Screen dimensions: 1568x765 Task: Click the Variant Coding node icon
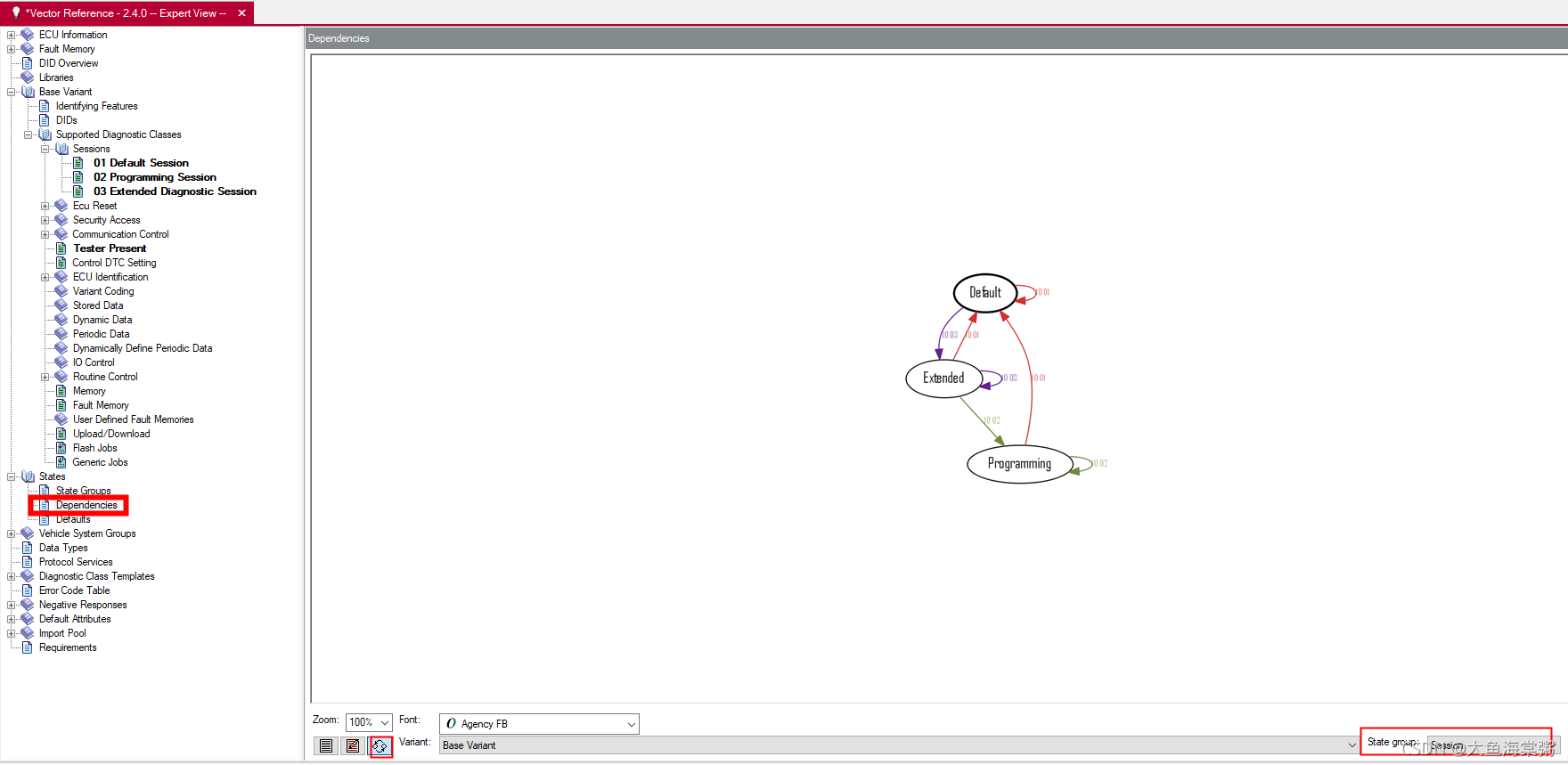pos(61,291)
